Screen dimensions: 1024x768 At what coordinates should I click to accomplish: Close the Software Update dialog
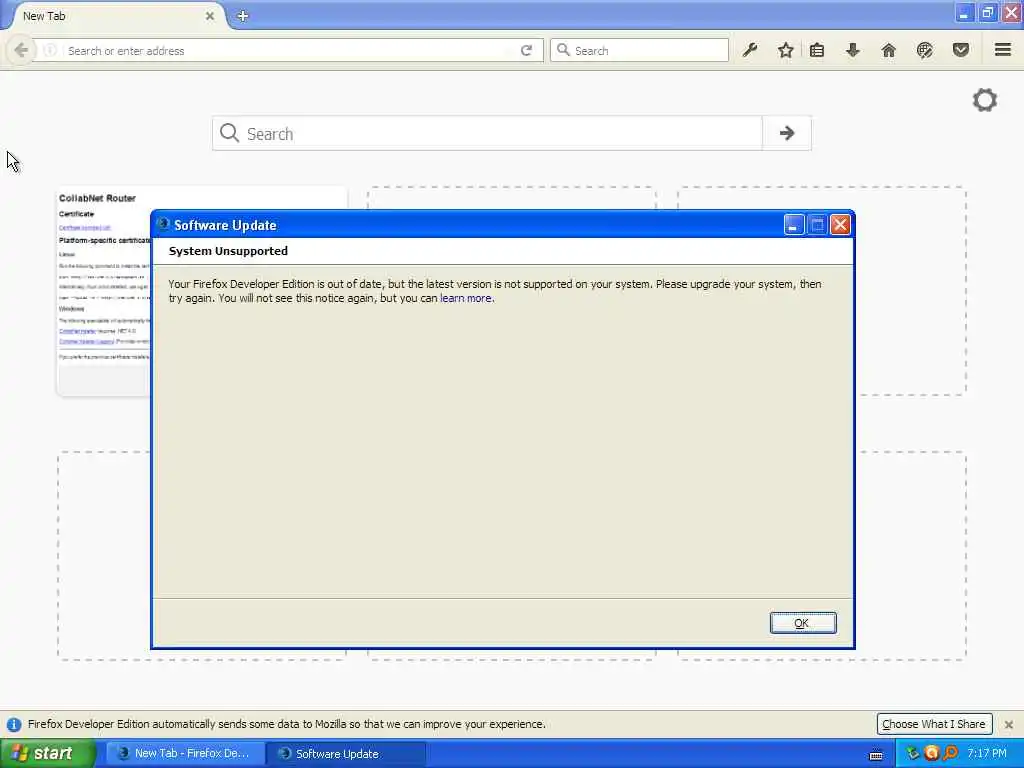840,225
